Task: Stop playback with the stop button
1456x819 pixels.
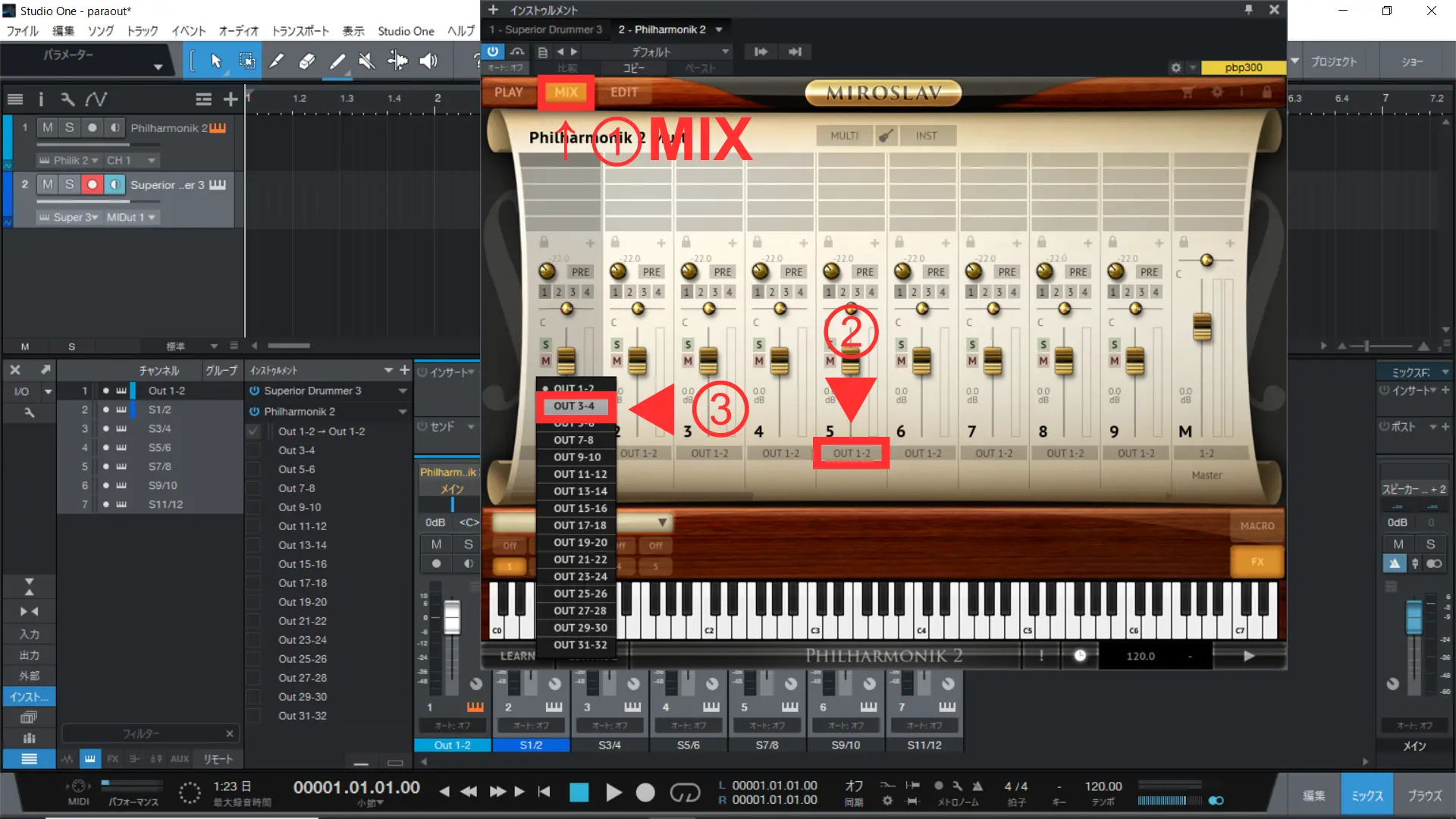Action: click(x=579, y=792)
